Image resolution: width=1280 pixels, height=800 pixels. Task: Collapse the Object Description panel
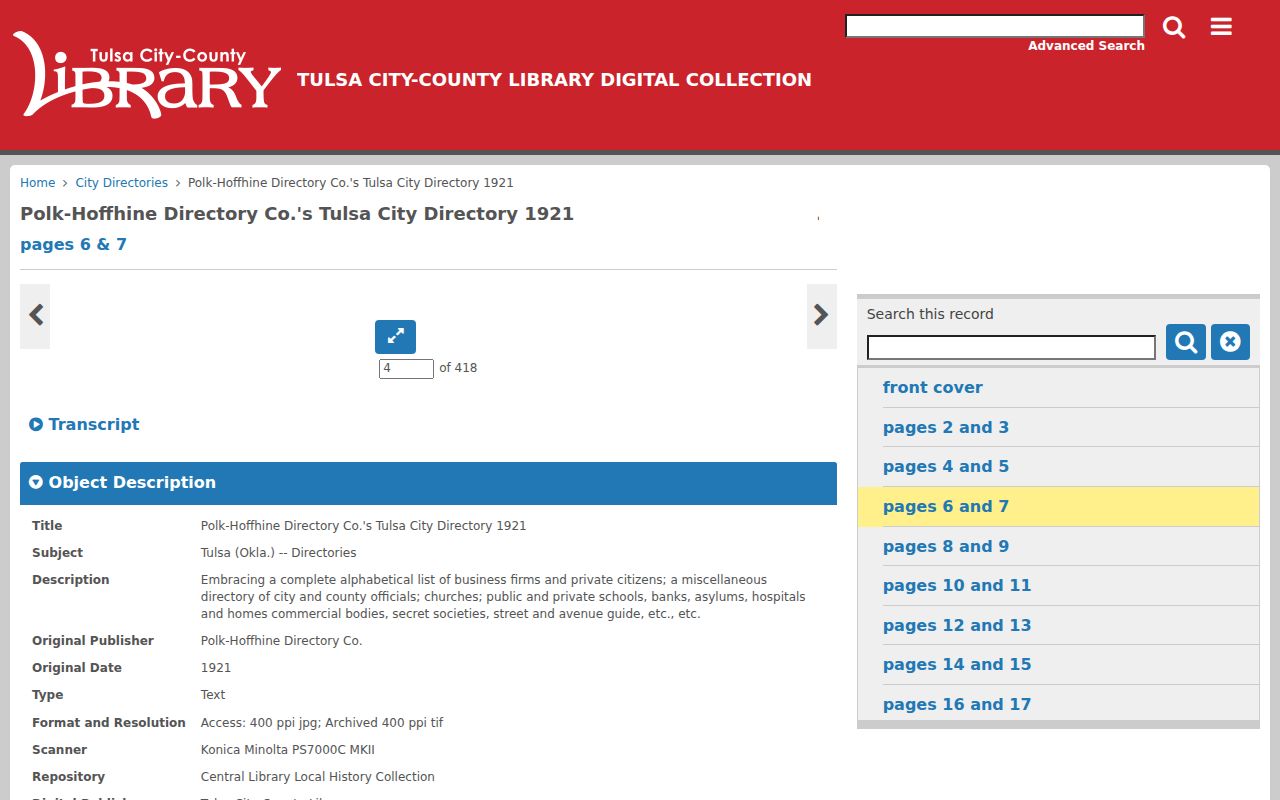428,483
